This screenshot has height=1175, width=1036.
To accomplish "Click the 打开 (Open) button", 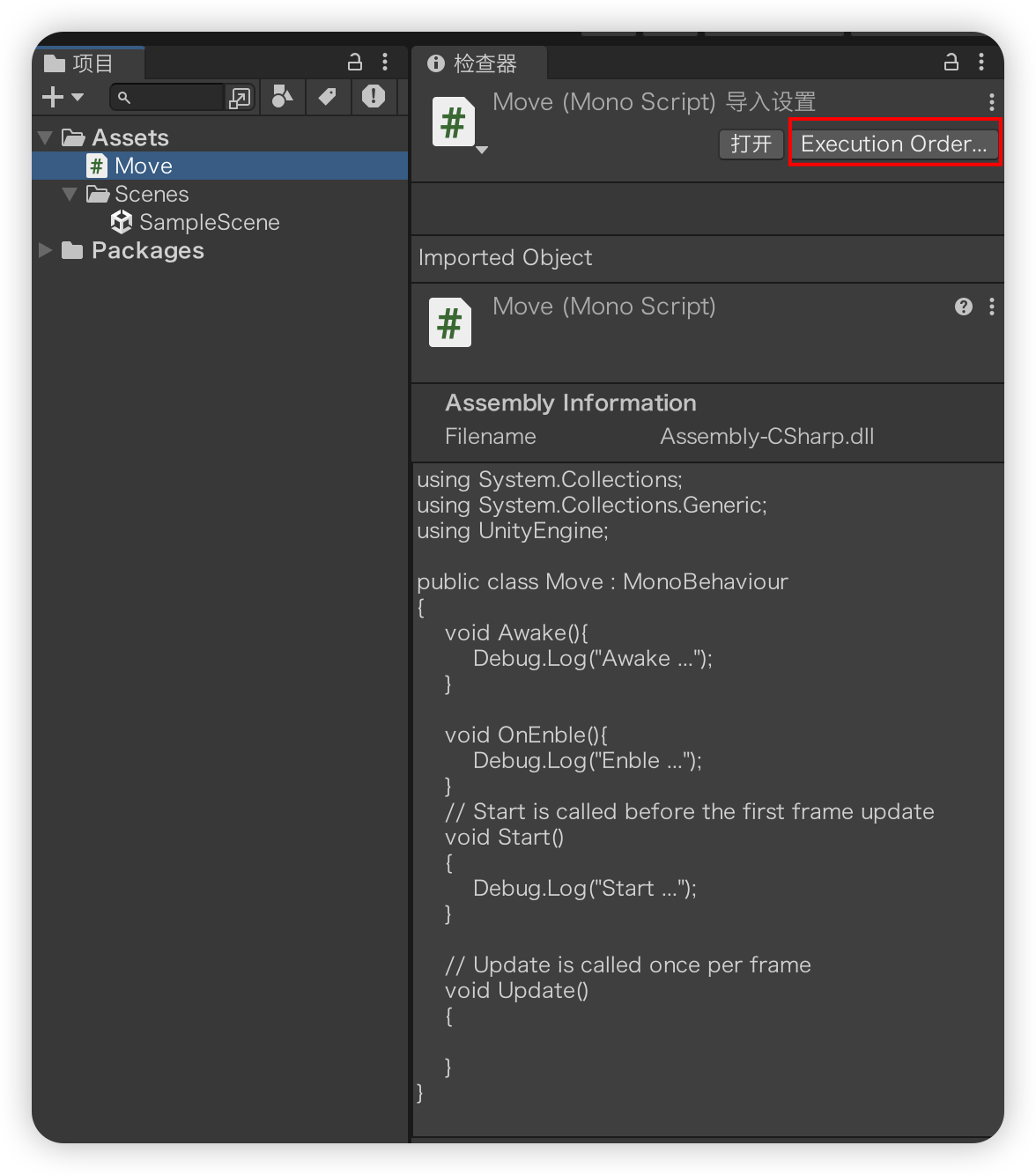I will (751, 144).
